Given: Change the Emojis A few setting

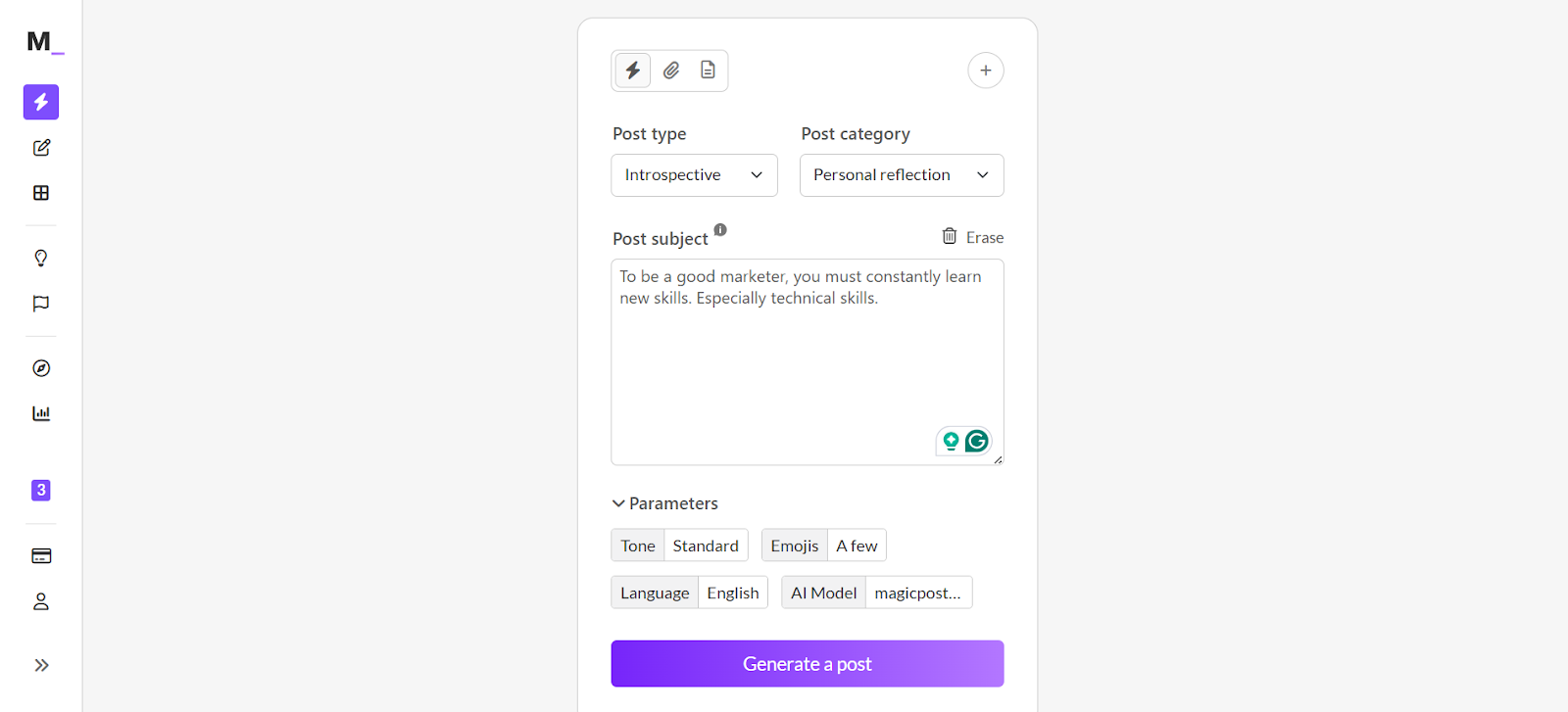Looking at the screenshot, I should (x=824, y=546).
